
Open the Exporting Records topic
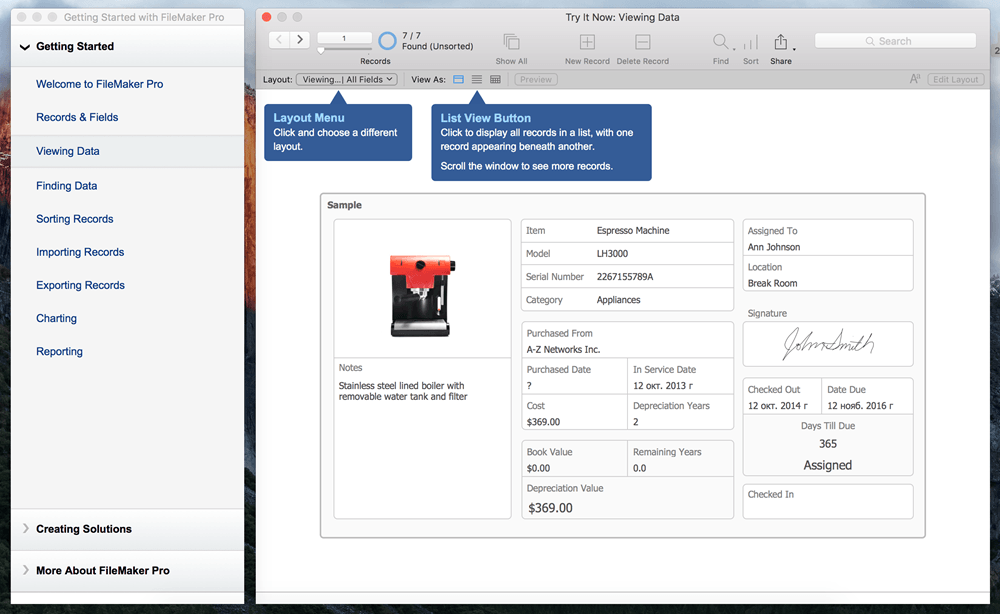click(80, 285)
